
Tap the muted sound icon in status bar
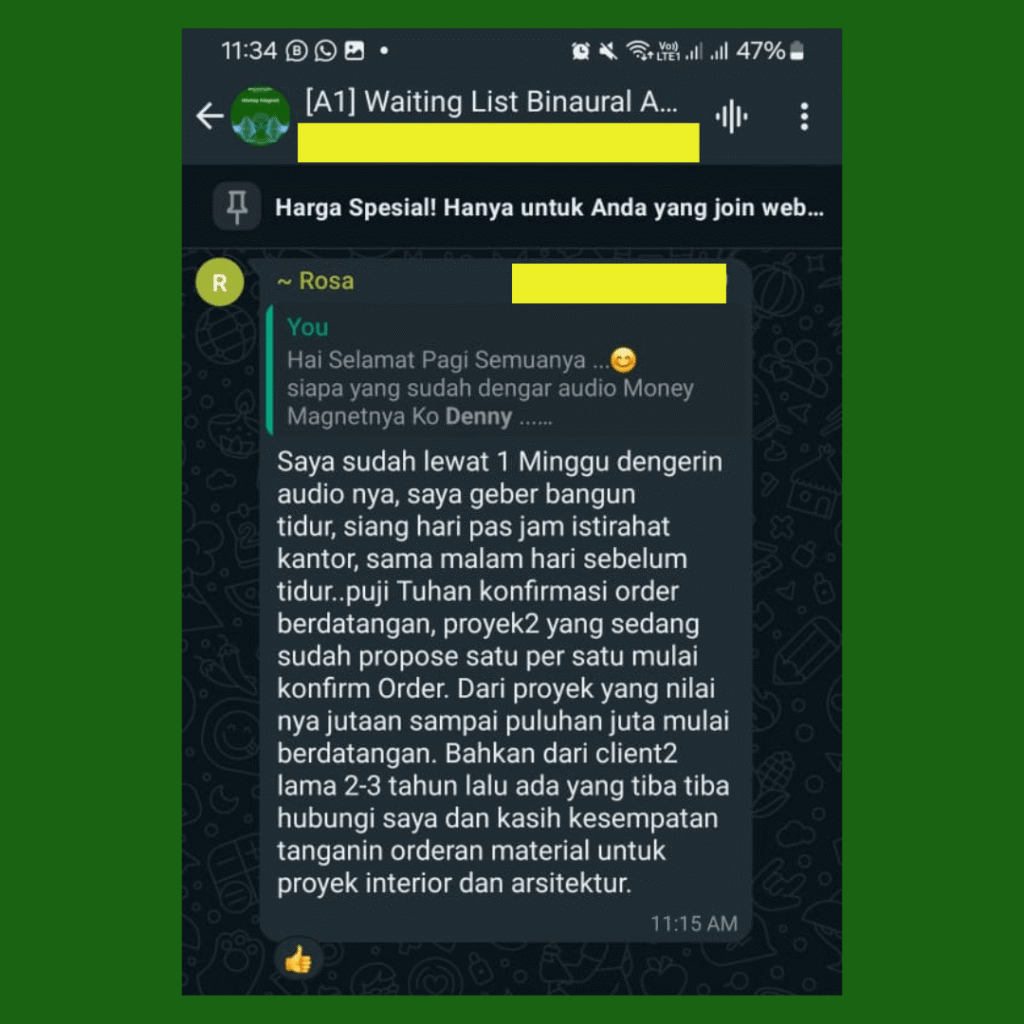point(608,51)
